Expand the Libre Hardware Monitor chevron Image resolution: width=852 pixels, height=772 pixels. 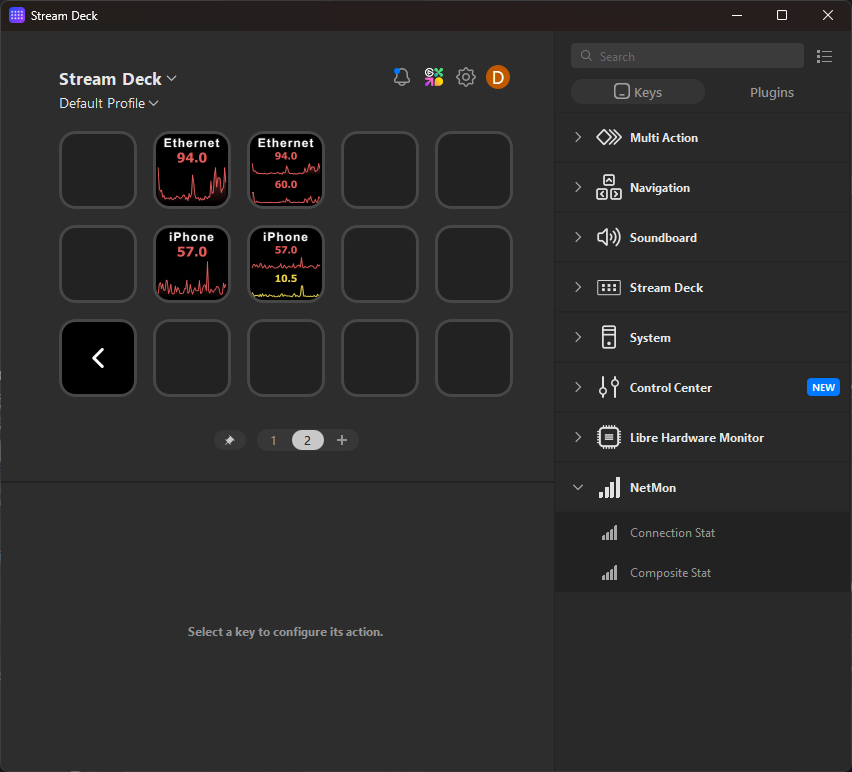(578, 437)
